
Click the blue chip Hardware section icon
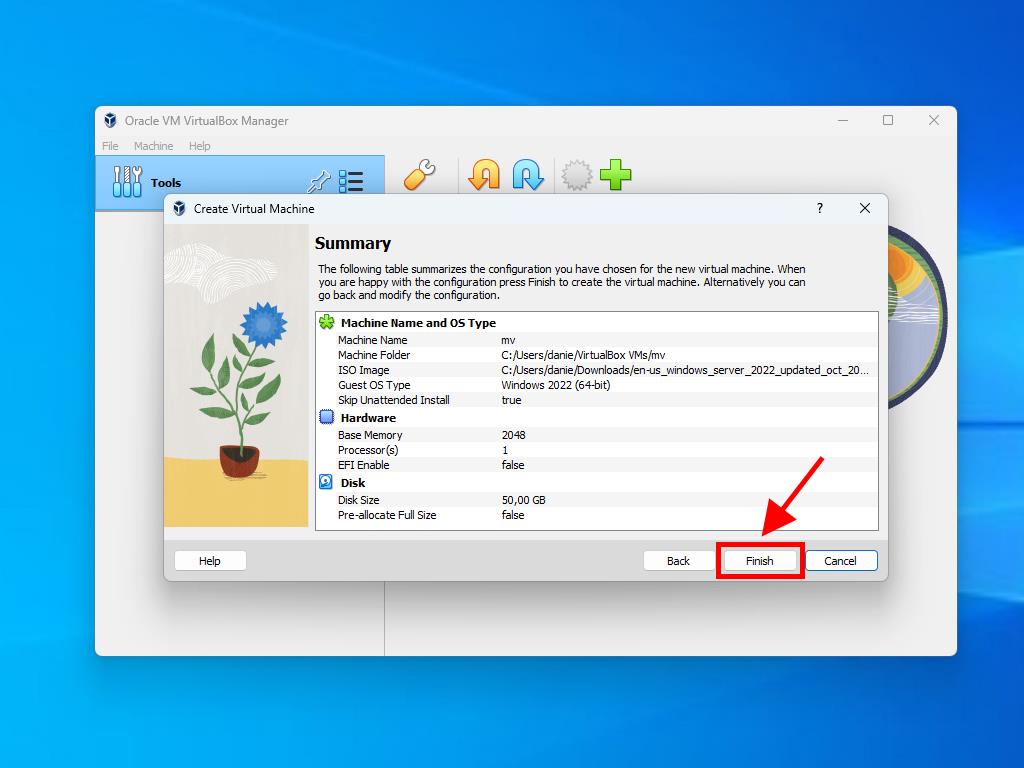[327, 417]
